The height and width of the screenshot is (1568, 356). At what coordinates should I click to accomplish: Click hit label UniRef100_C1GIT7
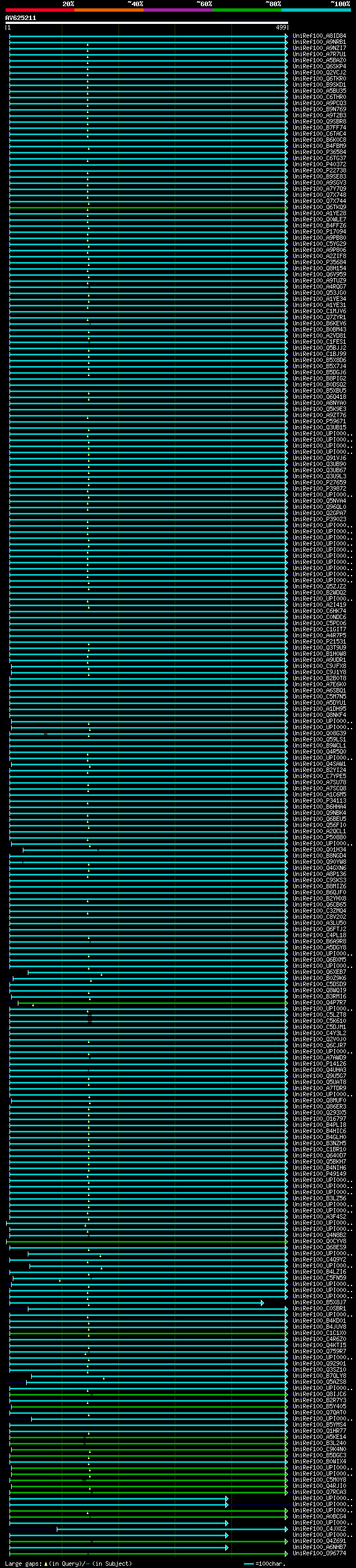319,630
